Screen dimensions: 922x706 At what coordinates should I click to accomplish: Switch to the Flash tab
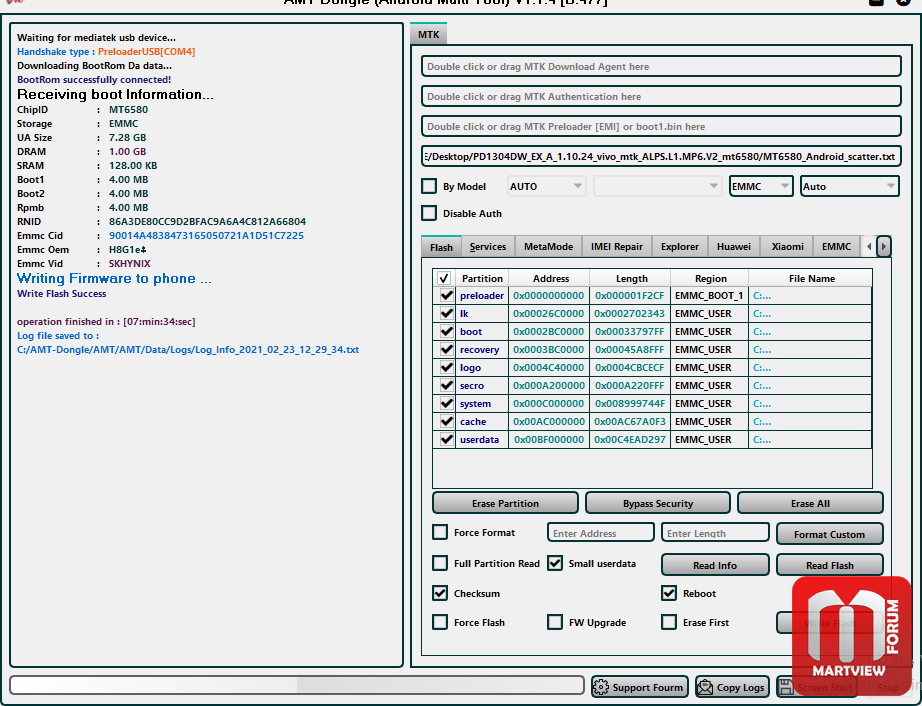[441, 247]
